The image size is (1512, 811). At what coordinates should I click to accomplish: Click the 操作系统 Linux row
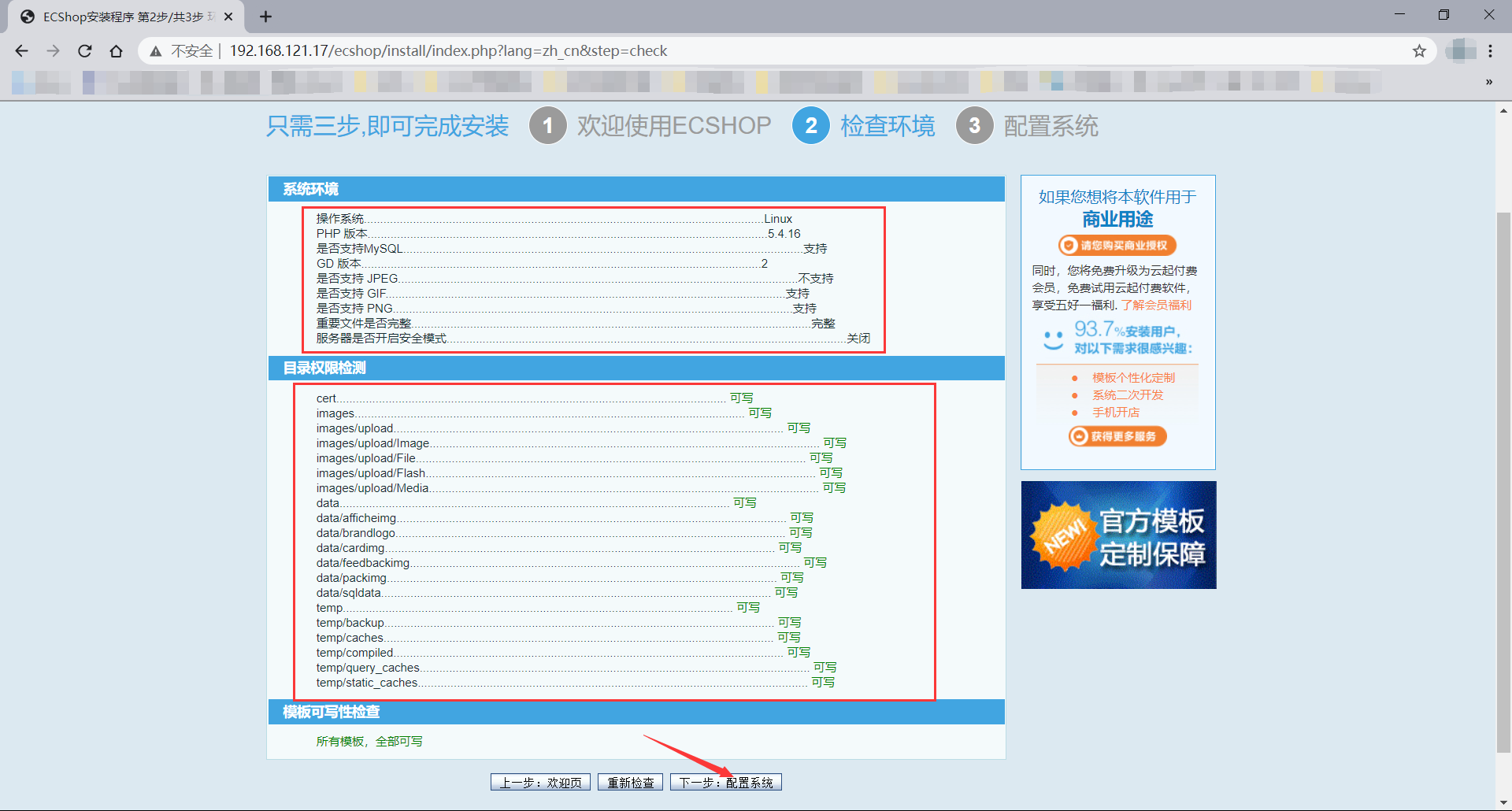click(x=554, y=219)
